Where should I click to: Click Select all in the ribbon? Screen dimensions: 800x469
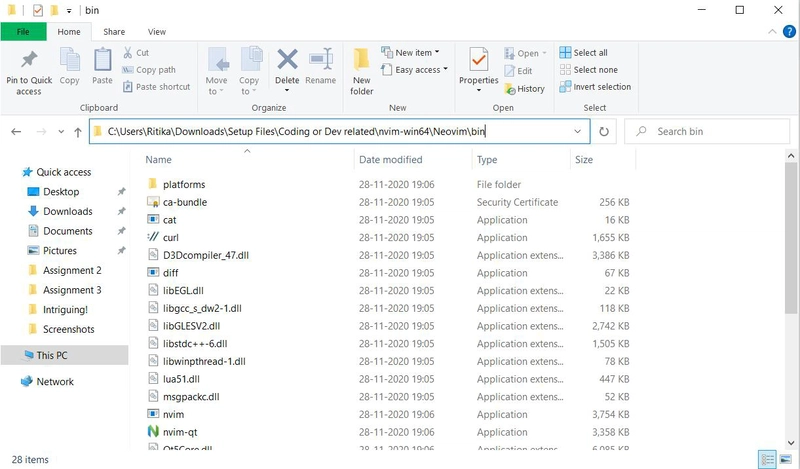pyautogui.click(x=583, y=53)
